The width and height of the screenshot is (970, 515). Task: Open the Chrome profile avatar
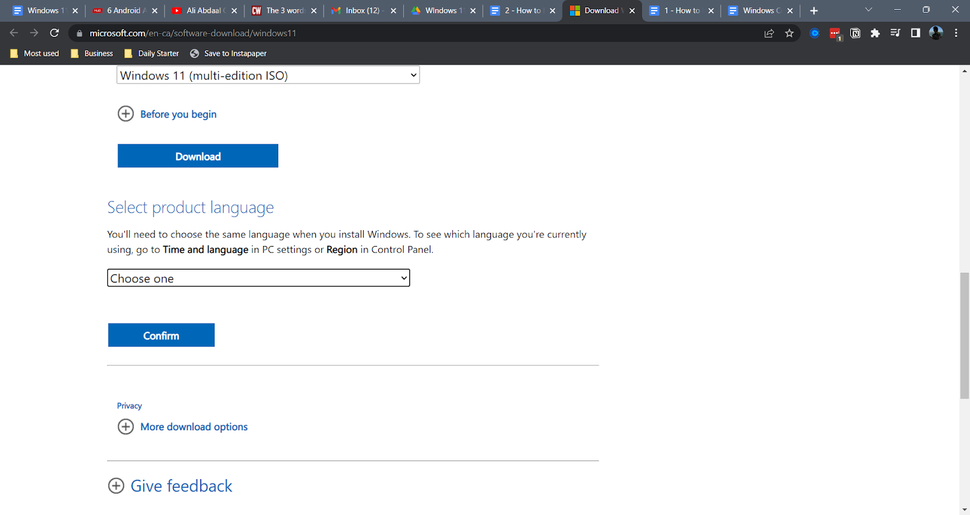[x=936, y=33]
